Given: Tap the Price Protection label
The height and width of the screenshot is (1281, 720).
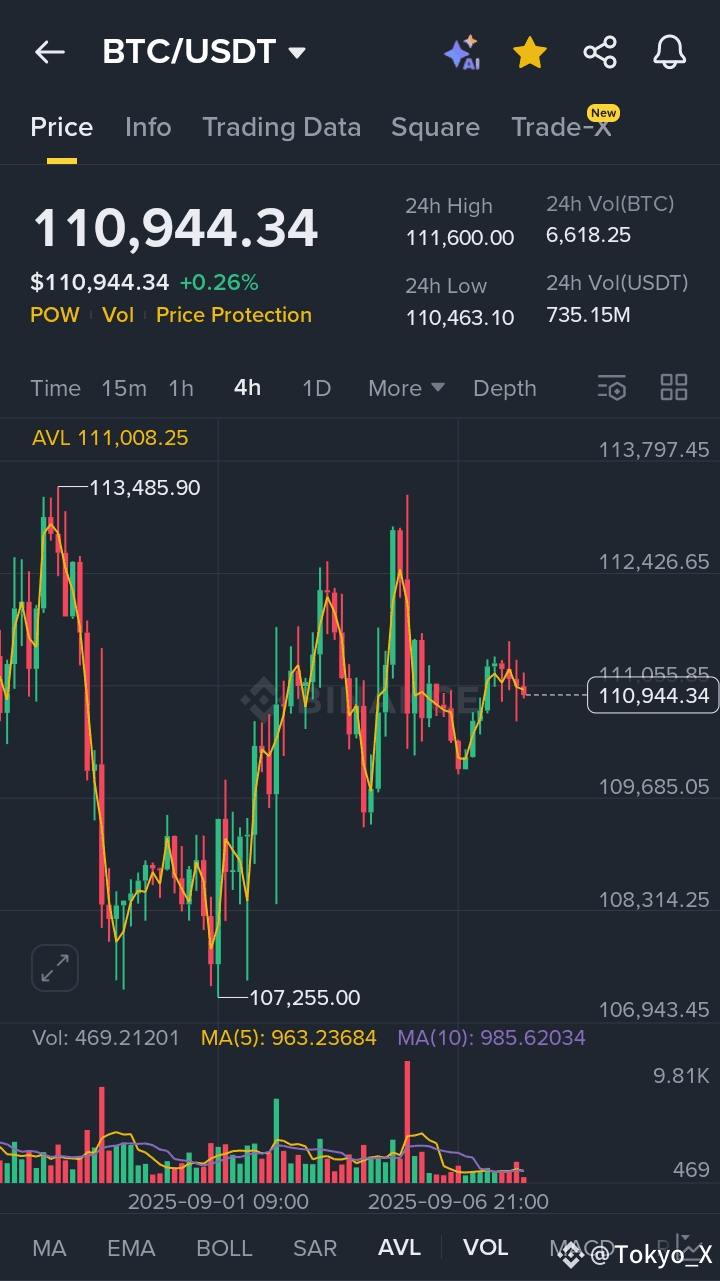Looking at the screenshot, I should pyautogui.click(x=234, y=315).
